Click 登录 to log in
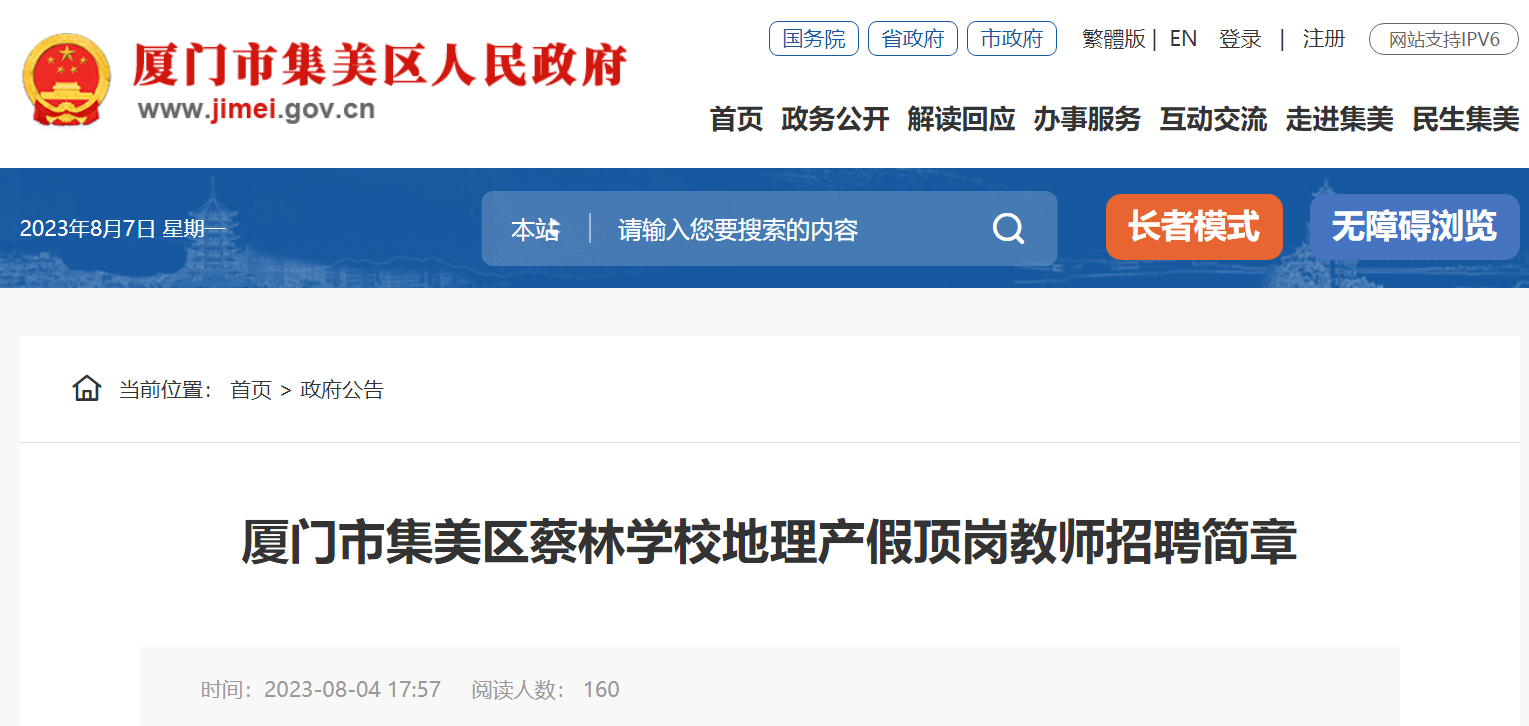Viewport: 1529px width, 726px height. tap(1240, 39)
